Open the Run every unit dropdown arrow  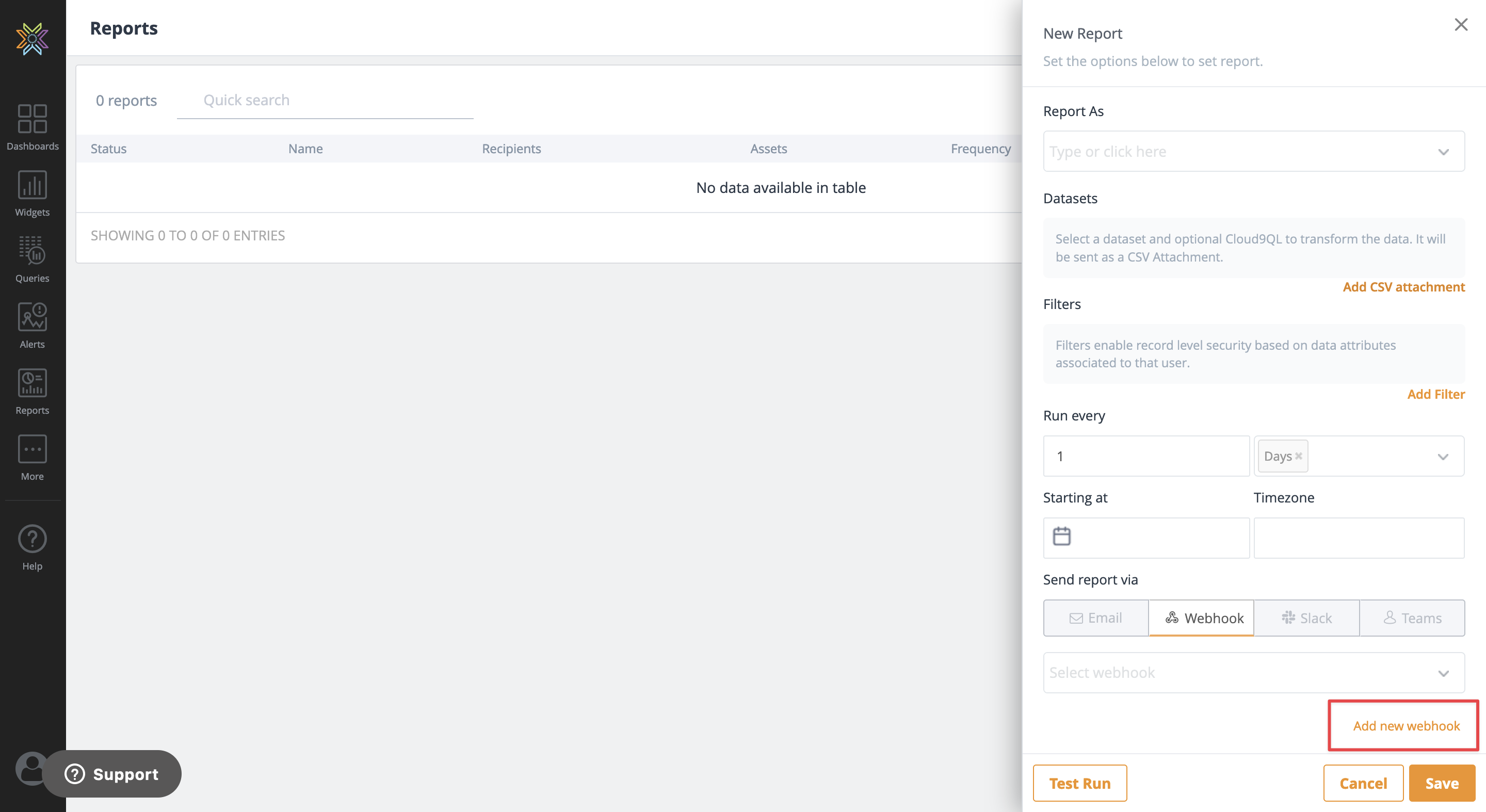pyautogui.click(x=1443, y=457)
